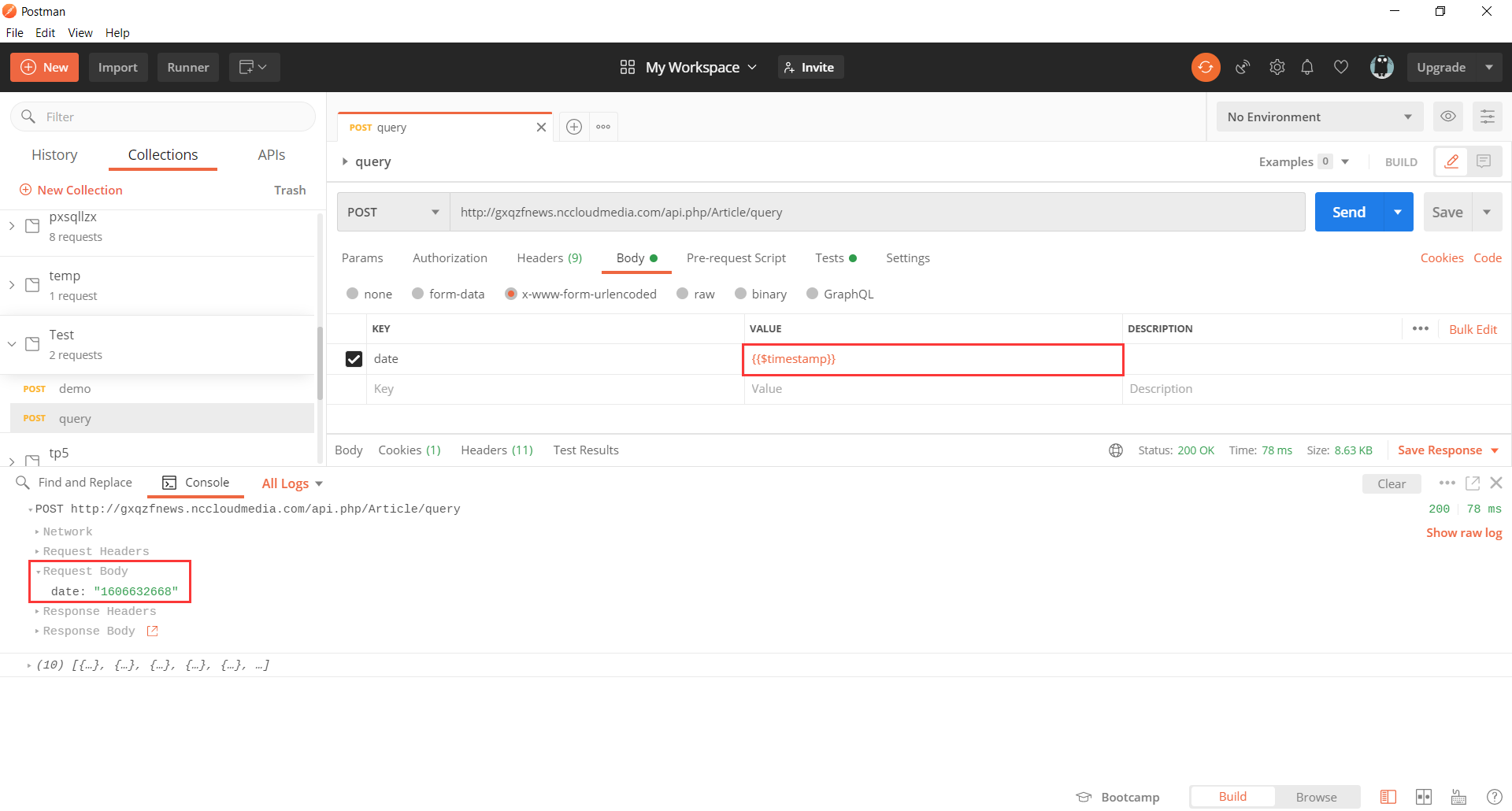The height and width of the screenshot is (811, 1512).
Task: Click the Bootcamp icon
Action: coord(1084,797)
